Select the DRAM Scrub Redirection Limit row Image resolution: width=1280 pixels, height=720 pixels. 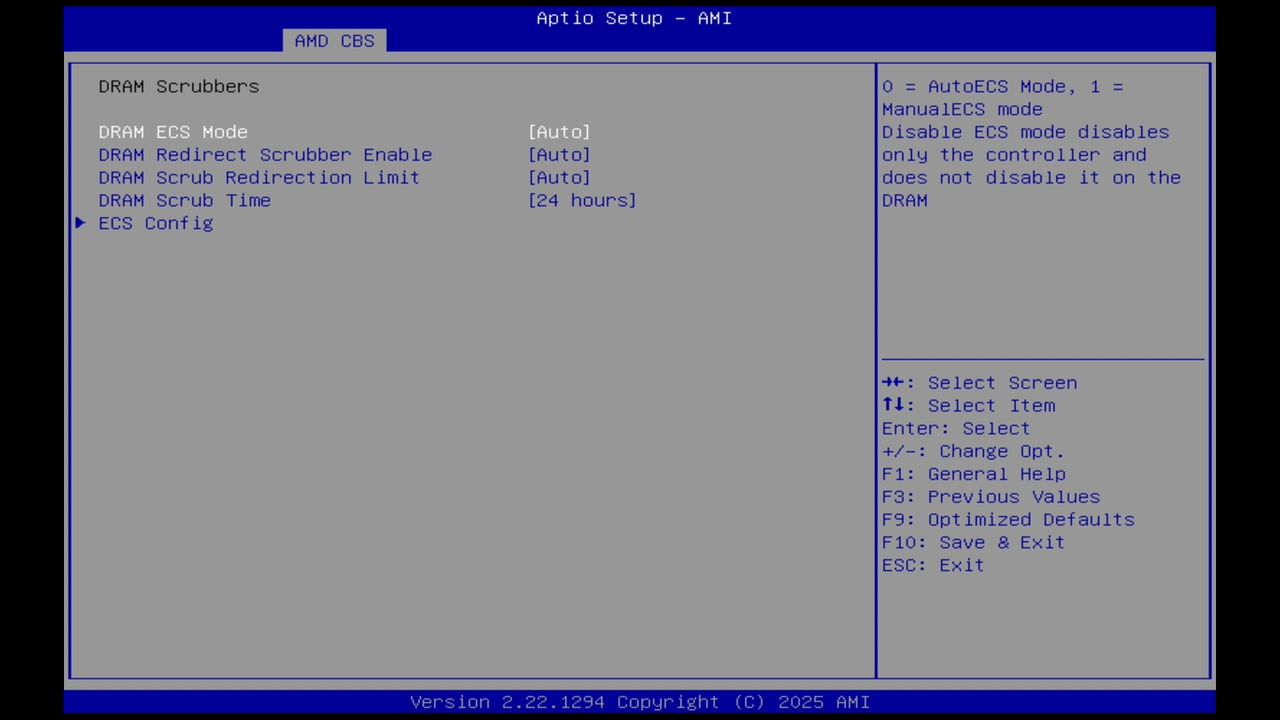tap(258, 177)
